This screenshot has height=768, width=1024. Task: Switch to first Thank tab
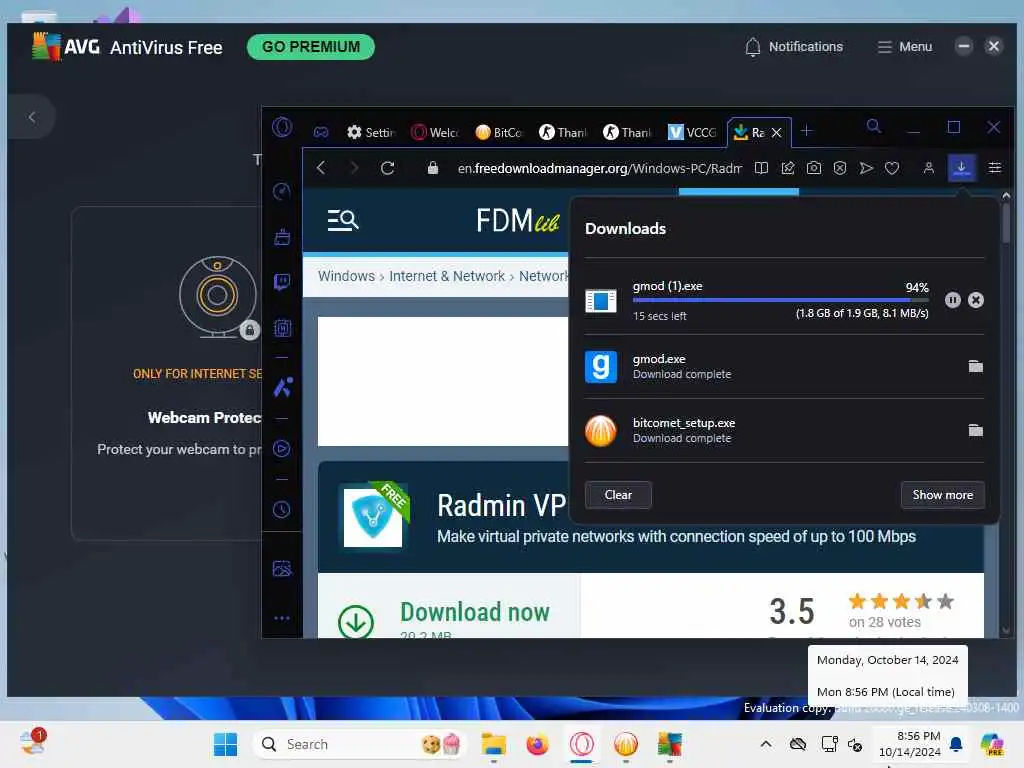tap(563, 133)
